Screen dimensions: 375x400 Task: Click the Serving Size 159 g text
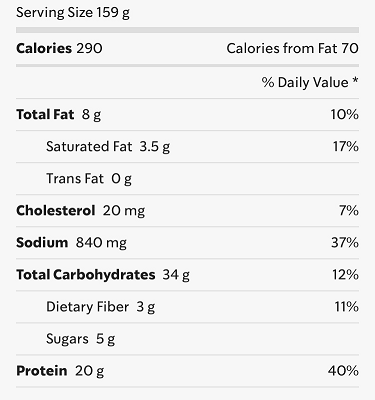73,13
